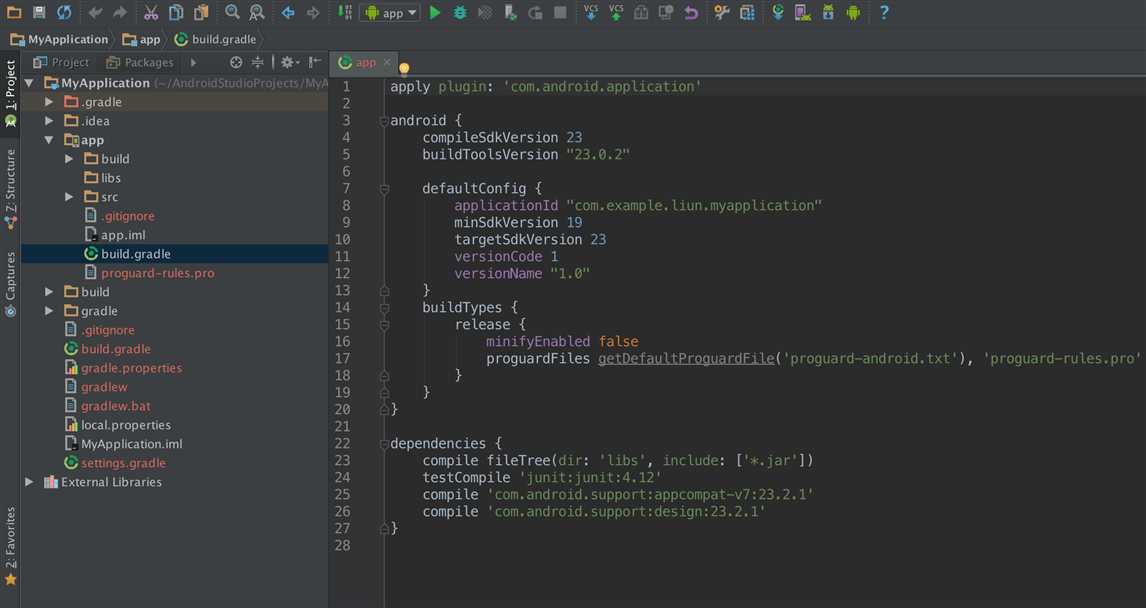Image resolution: width=1146 pixels, height=608 pixels.
Task: Click the VCS Update Project icon
Action: 591,12
